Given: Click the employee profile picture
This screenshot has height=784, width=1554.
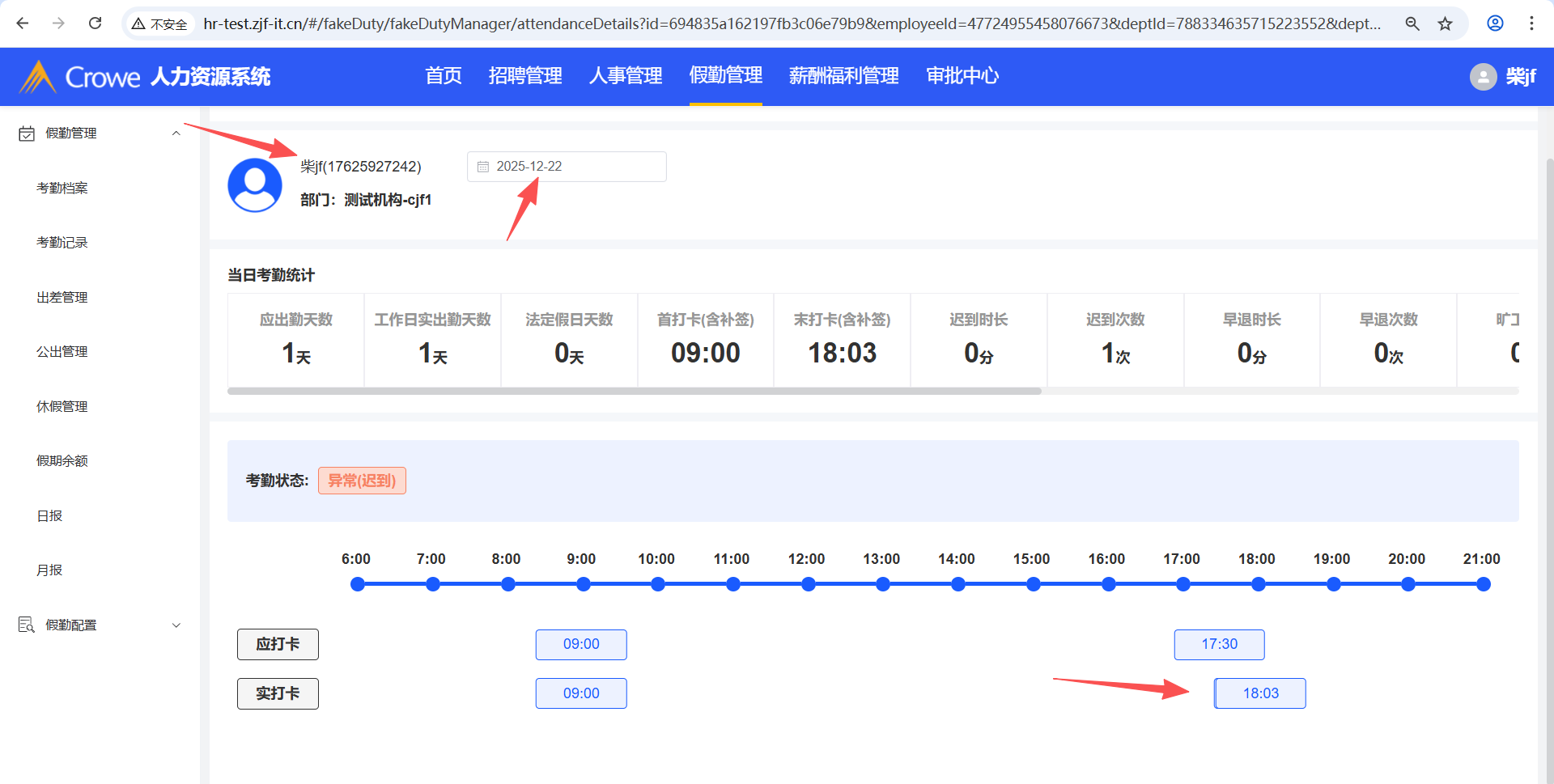Looking at the screenshot, I should point(255,184).
